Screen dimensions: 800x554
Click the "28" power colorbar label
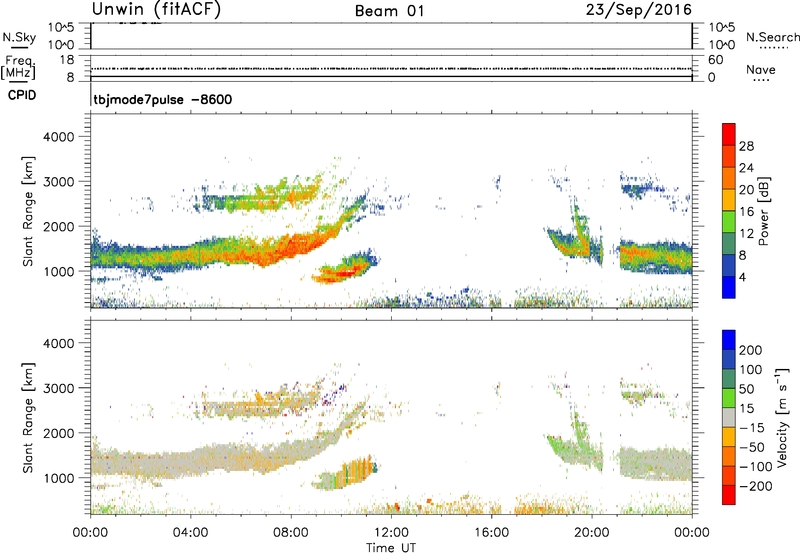pyautogui.click(x=746, y=146)
